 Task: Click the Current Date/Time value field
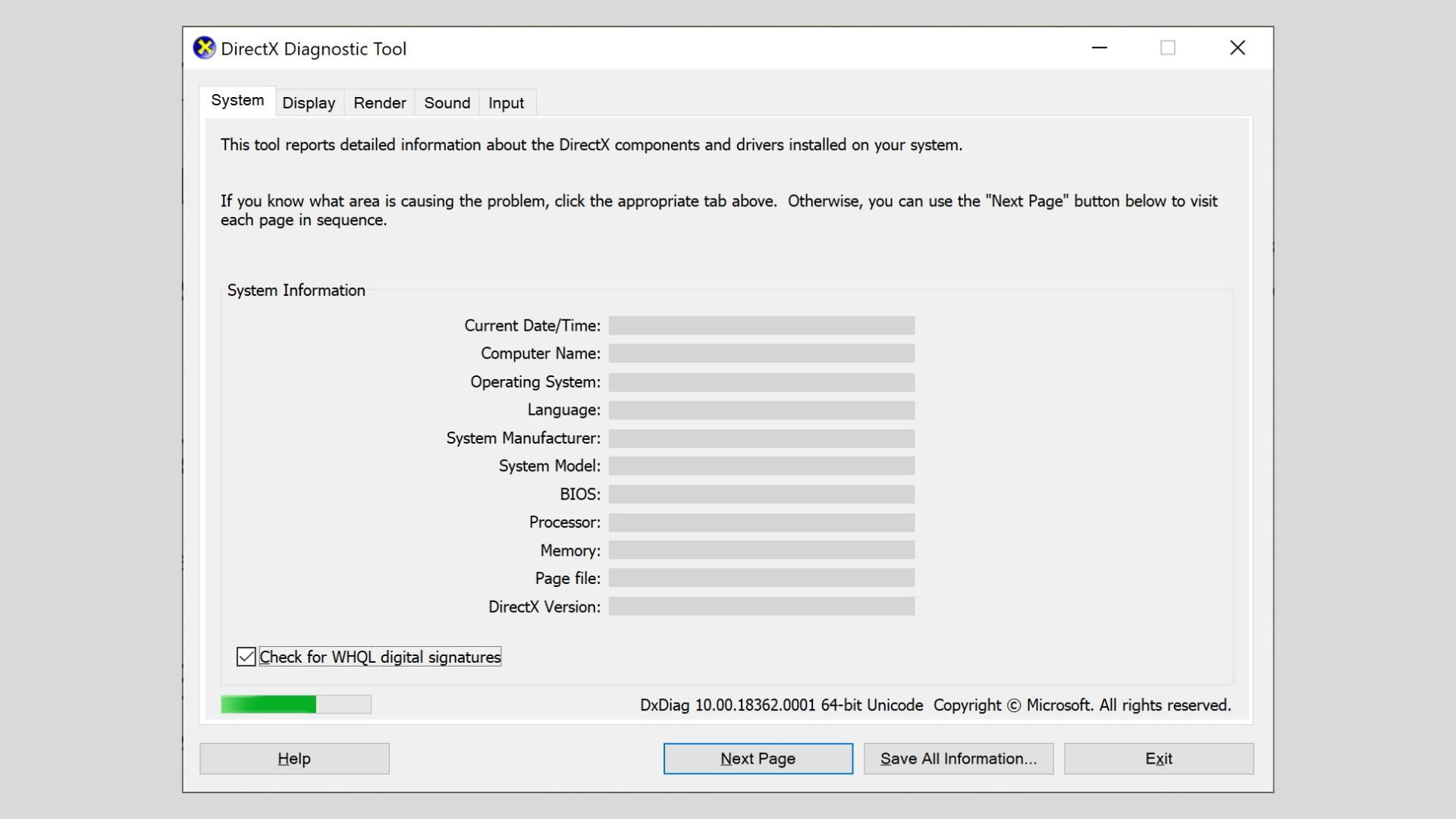click(761, 326)
